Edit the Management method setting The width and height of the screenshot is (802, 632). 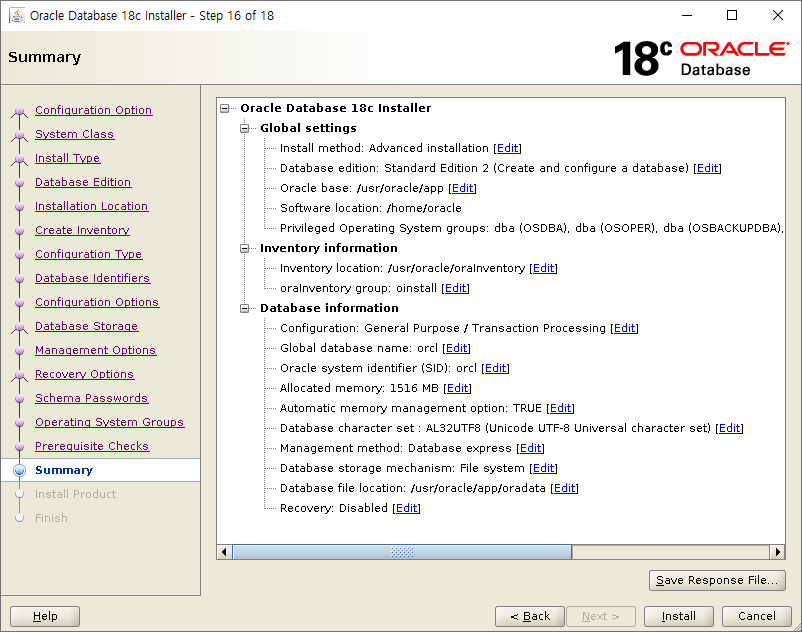(x=530, y=448)
